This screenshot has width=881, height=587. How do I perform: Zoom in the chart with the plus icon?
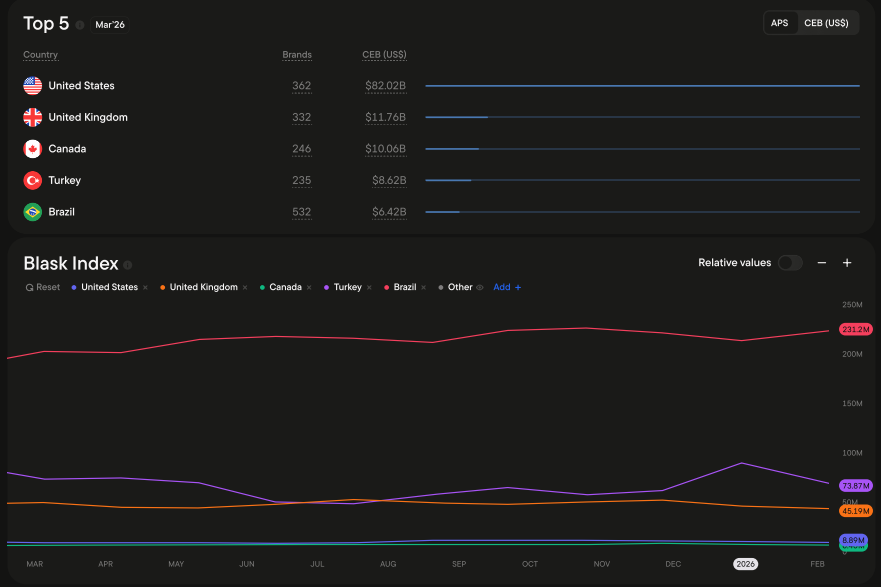click(847, 263)
